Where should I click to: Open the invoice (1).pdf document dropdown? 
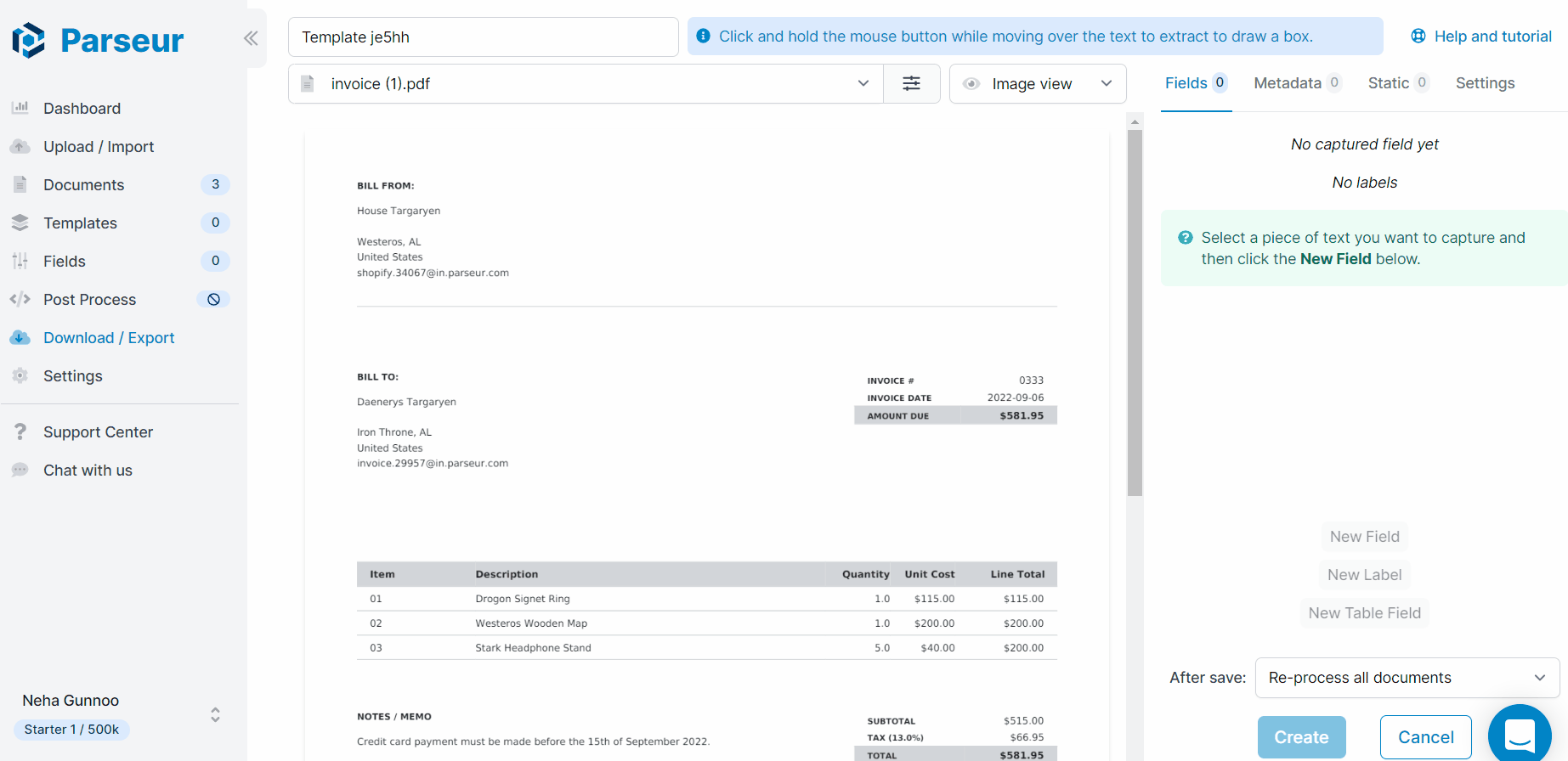(x=586, y=83)
